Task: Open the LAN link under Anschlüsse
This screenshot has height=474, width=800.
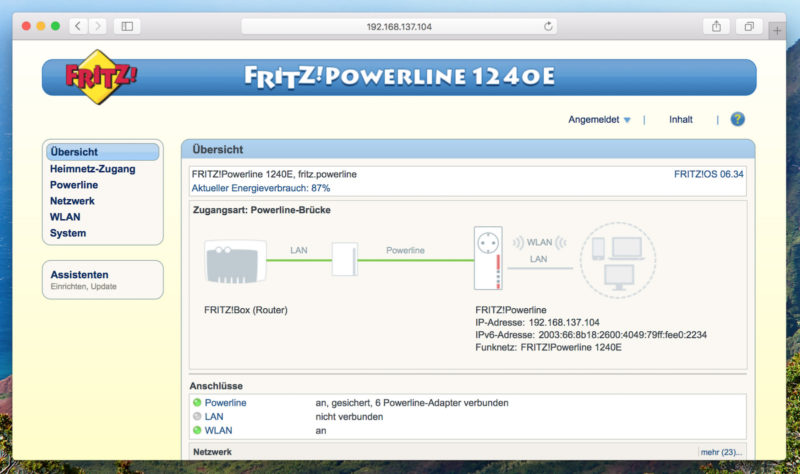Action: (x=214, y=416)
